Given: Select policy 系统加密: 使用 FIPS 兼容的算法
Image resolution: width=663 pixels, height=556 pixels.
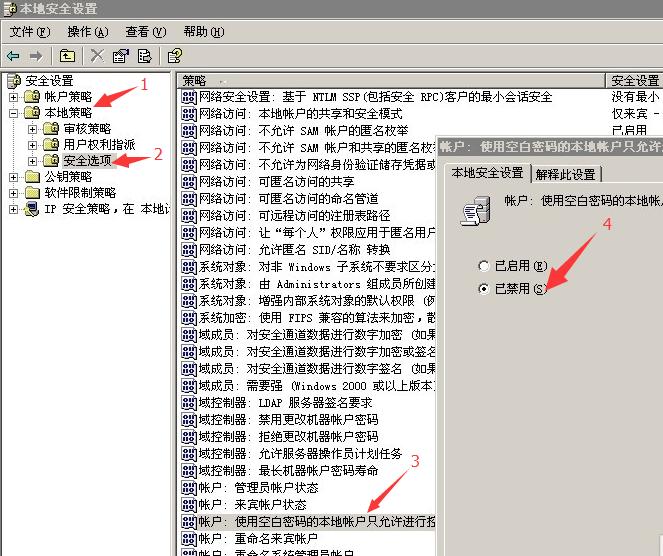Looking at the screenshot, I should pos(317,318).
